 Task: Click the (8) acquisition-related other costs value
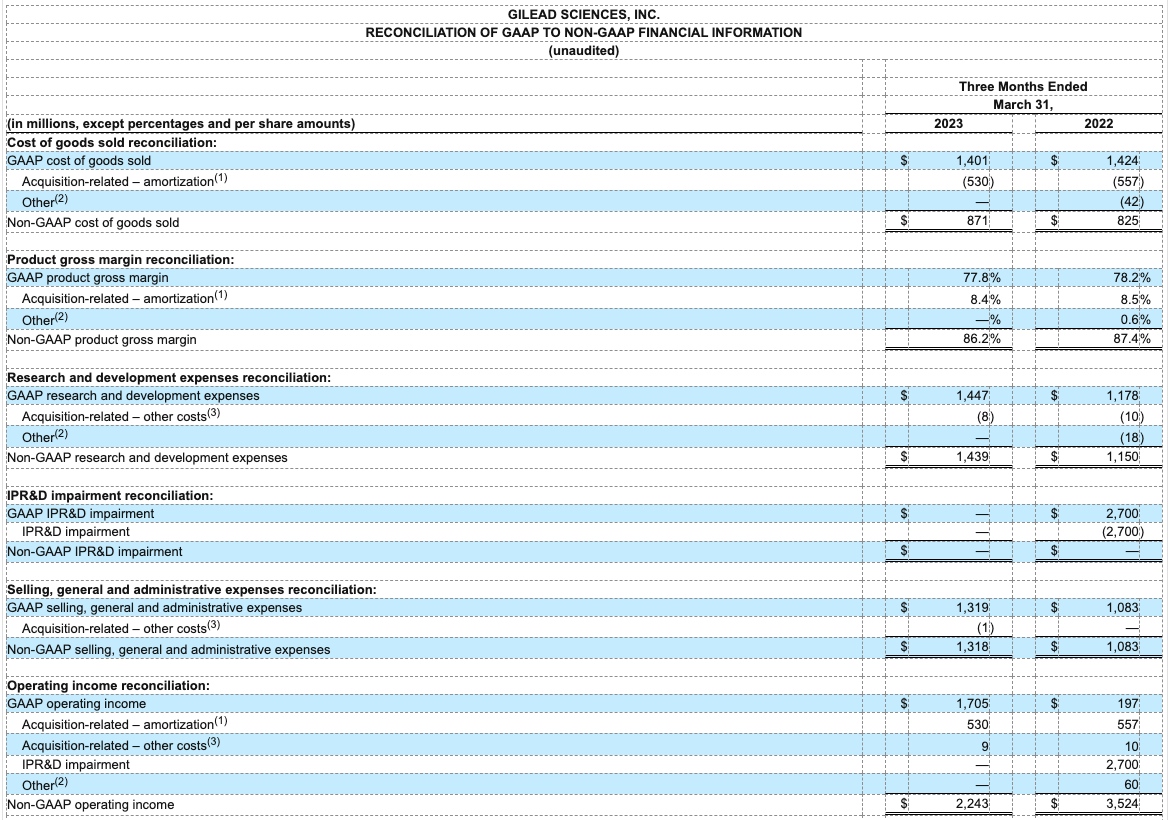point(986,417)
